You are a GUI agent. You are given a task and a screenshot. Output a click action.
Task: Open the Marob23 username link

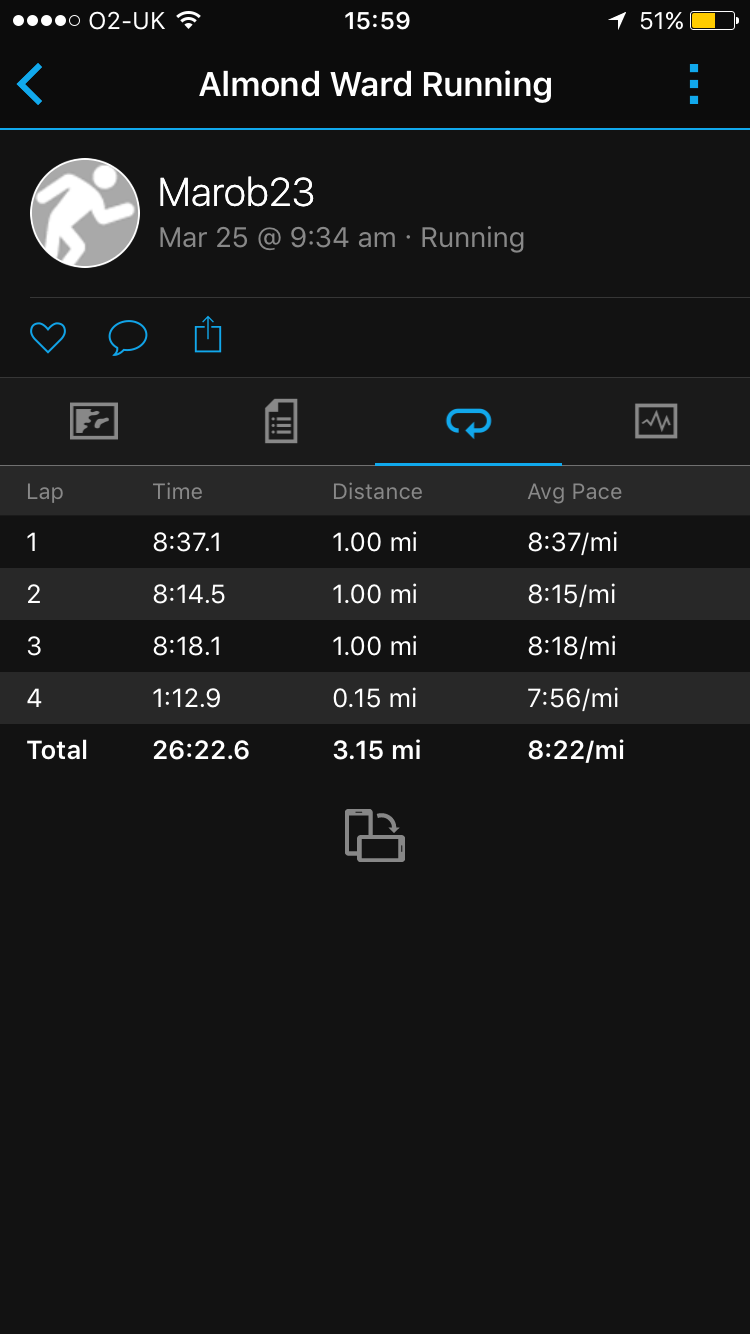(x=236, y=193)
